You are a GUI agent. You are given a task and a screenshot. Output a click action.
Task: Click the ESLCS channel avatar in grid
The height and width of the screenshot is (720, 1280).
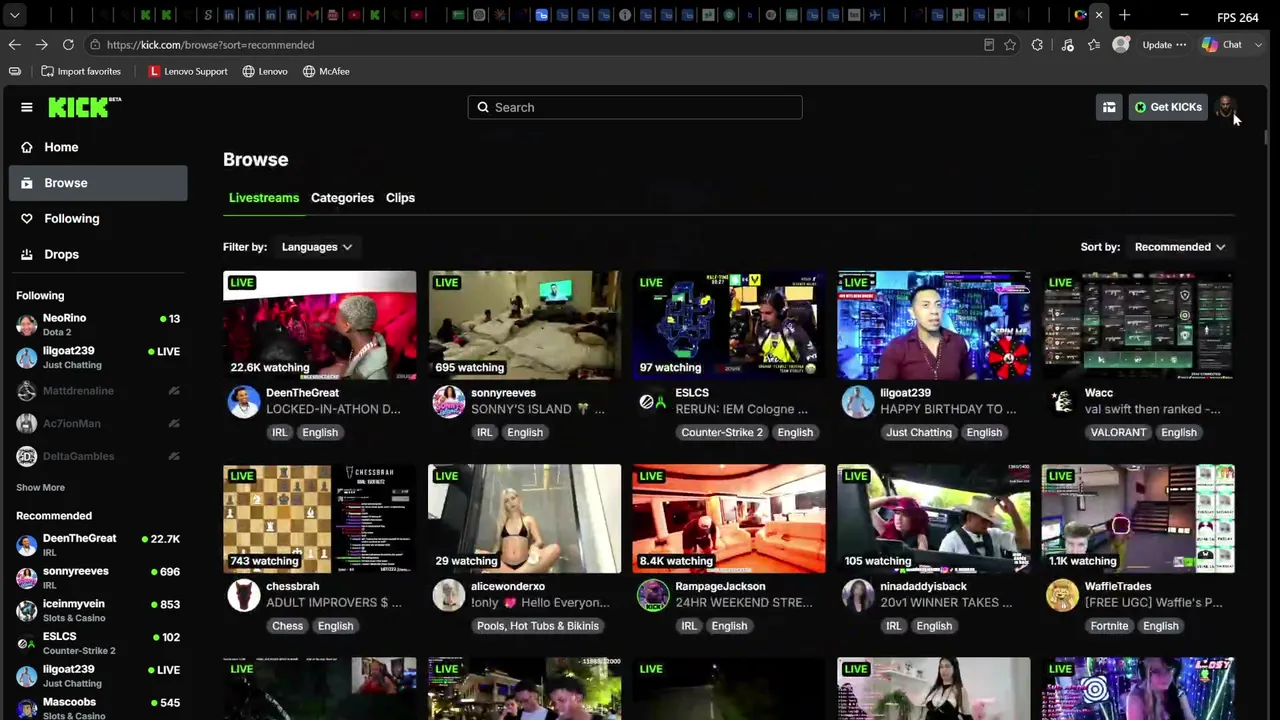click(653, 402)
